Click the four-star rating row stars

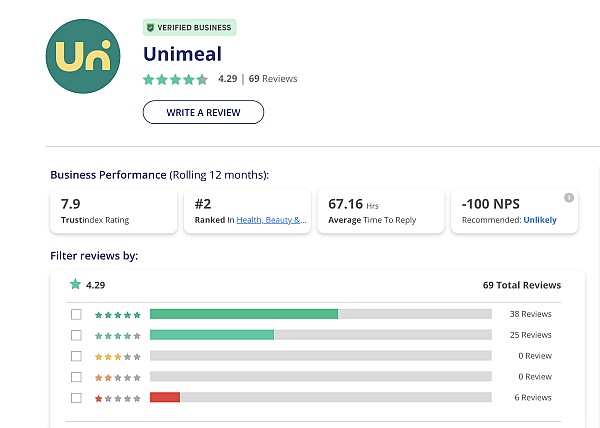[x=118, y=335]
